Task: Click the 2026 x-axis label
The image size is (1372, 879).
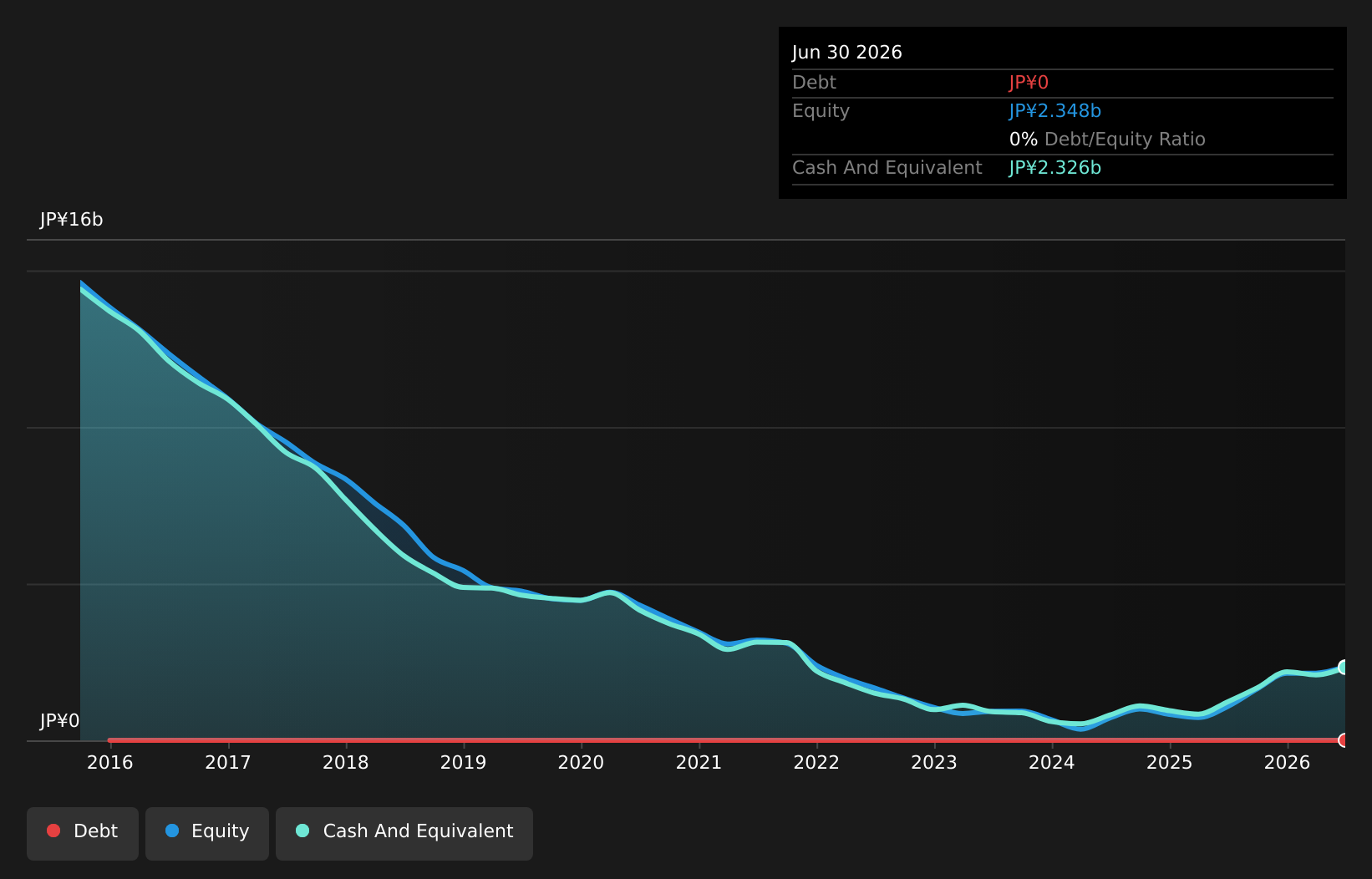Action: pos(1288,762)
